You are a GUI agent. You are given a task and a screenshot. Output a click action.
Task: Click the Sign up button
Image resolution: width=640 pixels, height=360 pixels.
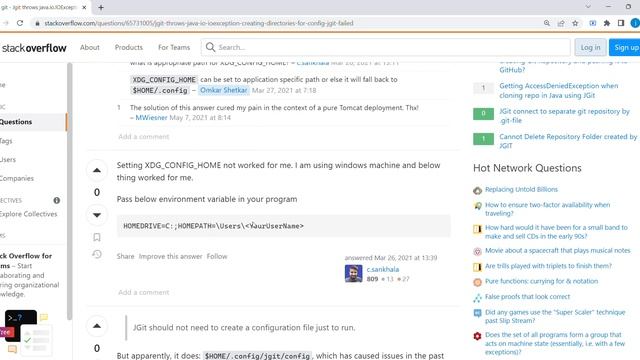[x=625, y=47]
